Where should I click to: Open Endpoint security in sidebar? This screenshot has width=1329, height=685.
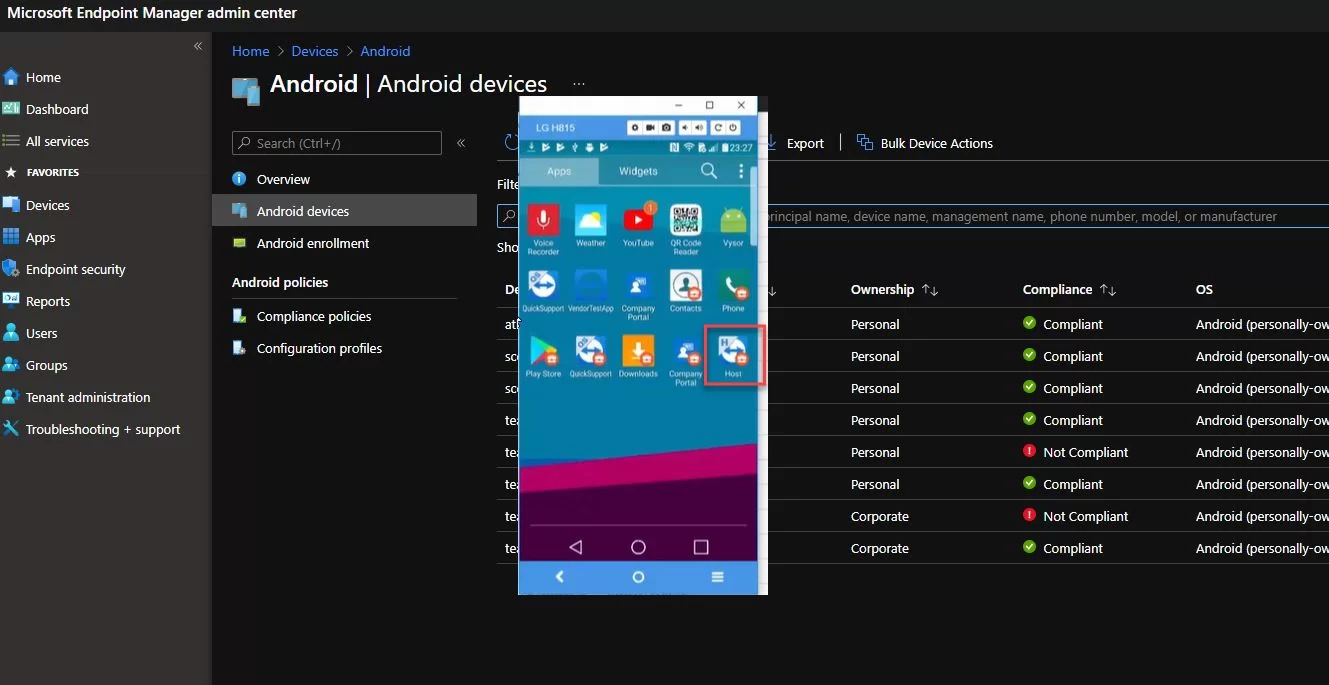pos(75,269)
